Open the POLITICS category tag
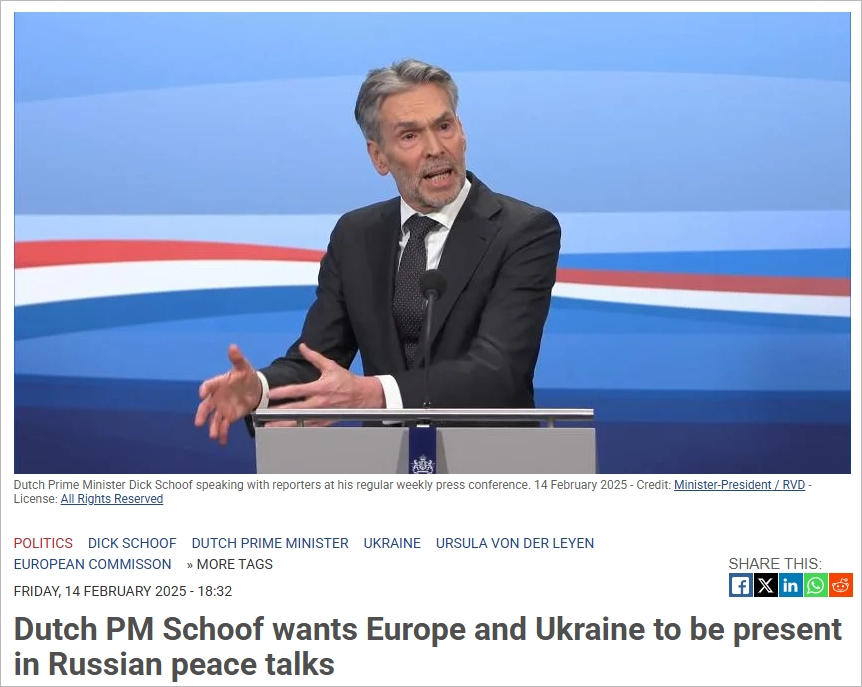This screenshot has width=862, height=687. click(x=43, y=543)
